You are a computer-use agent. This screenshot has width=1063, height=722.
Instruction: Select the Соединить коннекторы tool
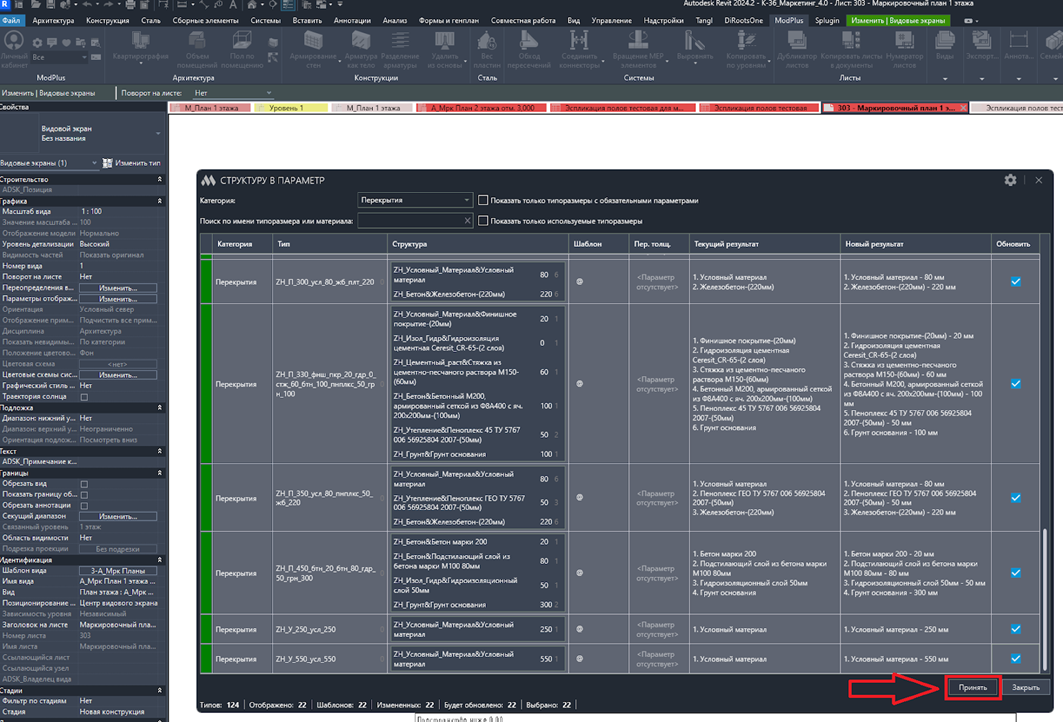click(579, 49)
